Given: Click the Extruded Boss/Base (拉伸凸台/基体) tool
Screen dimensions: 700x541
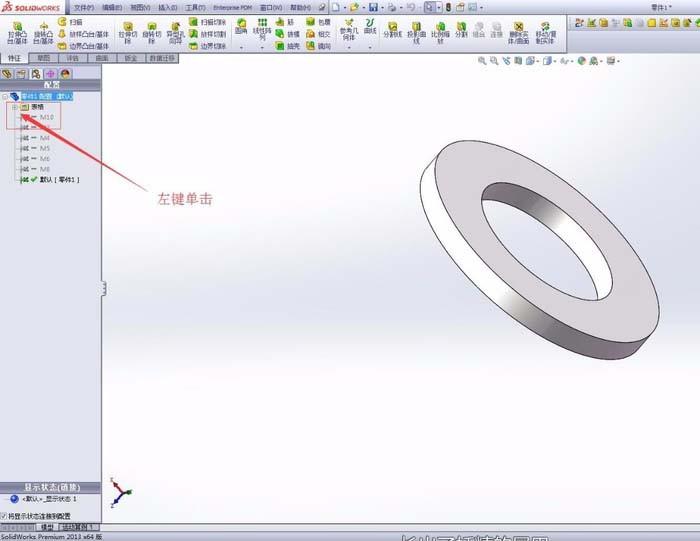Looking at the screenshot, I should pos(17,33).
